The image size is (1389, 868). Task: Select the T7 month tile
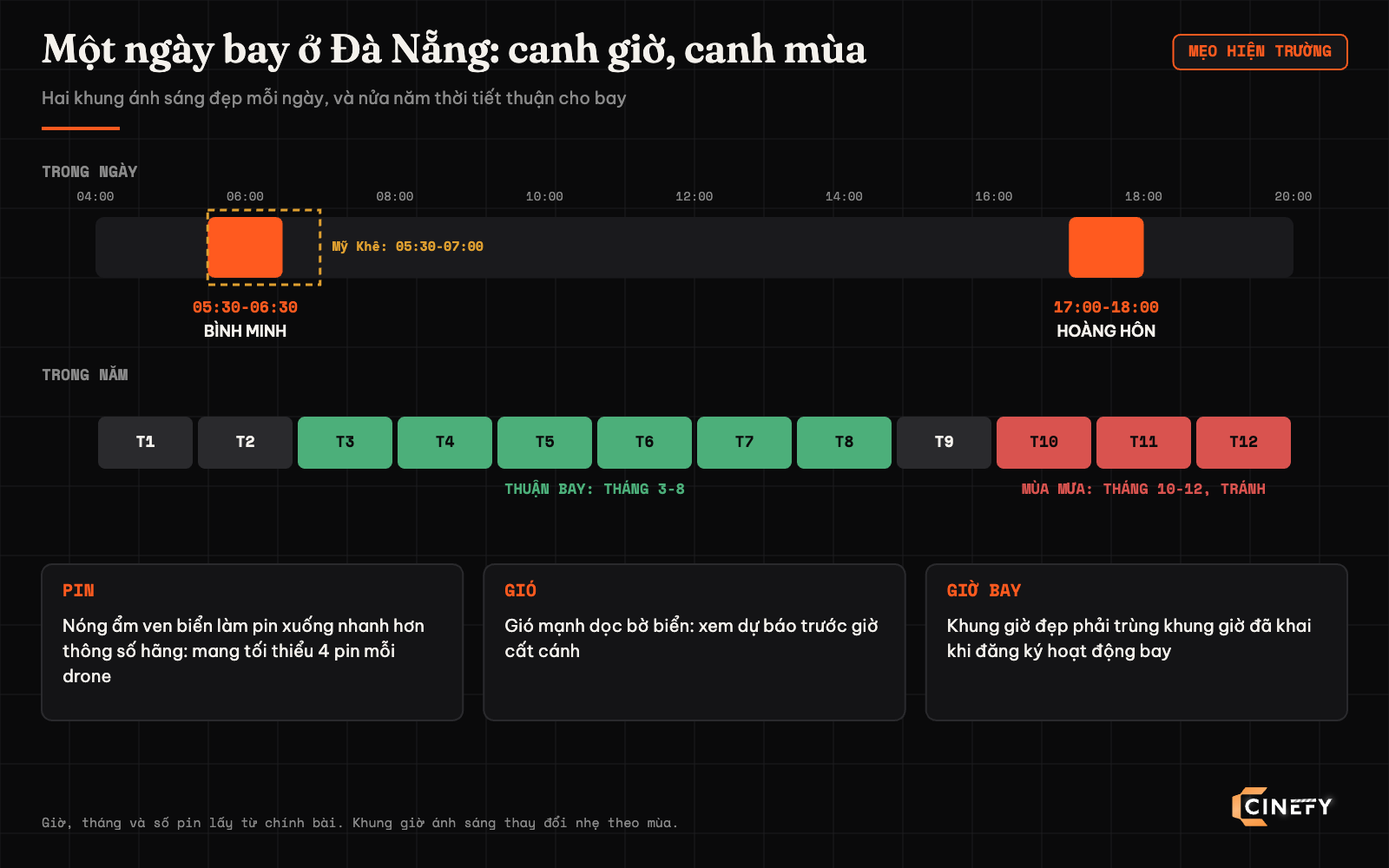pyautogui.click(x=744, y=443)
